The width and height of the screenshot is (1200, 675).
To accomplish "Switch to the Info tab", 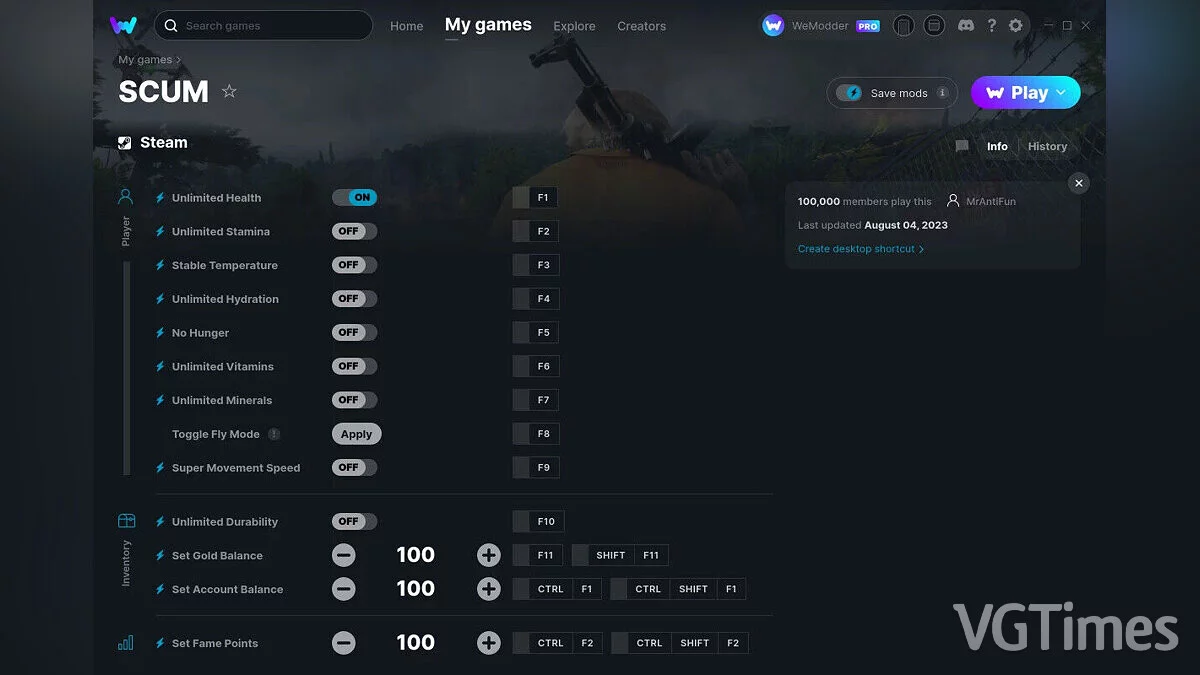I will pyautogui.click(x=997, y=146).
